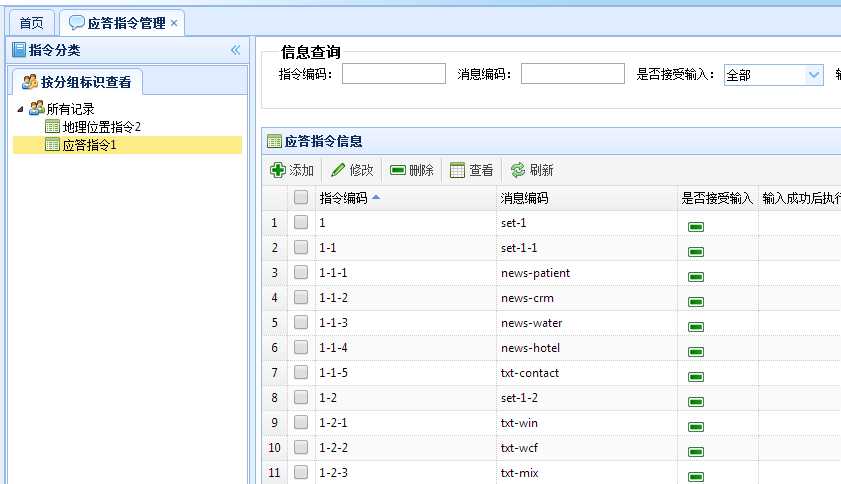Image resolution: width=841 pixels, height=484 pixels.
Task: Click the green status icon in txt-contact row
Action: [696, 377]
